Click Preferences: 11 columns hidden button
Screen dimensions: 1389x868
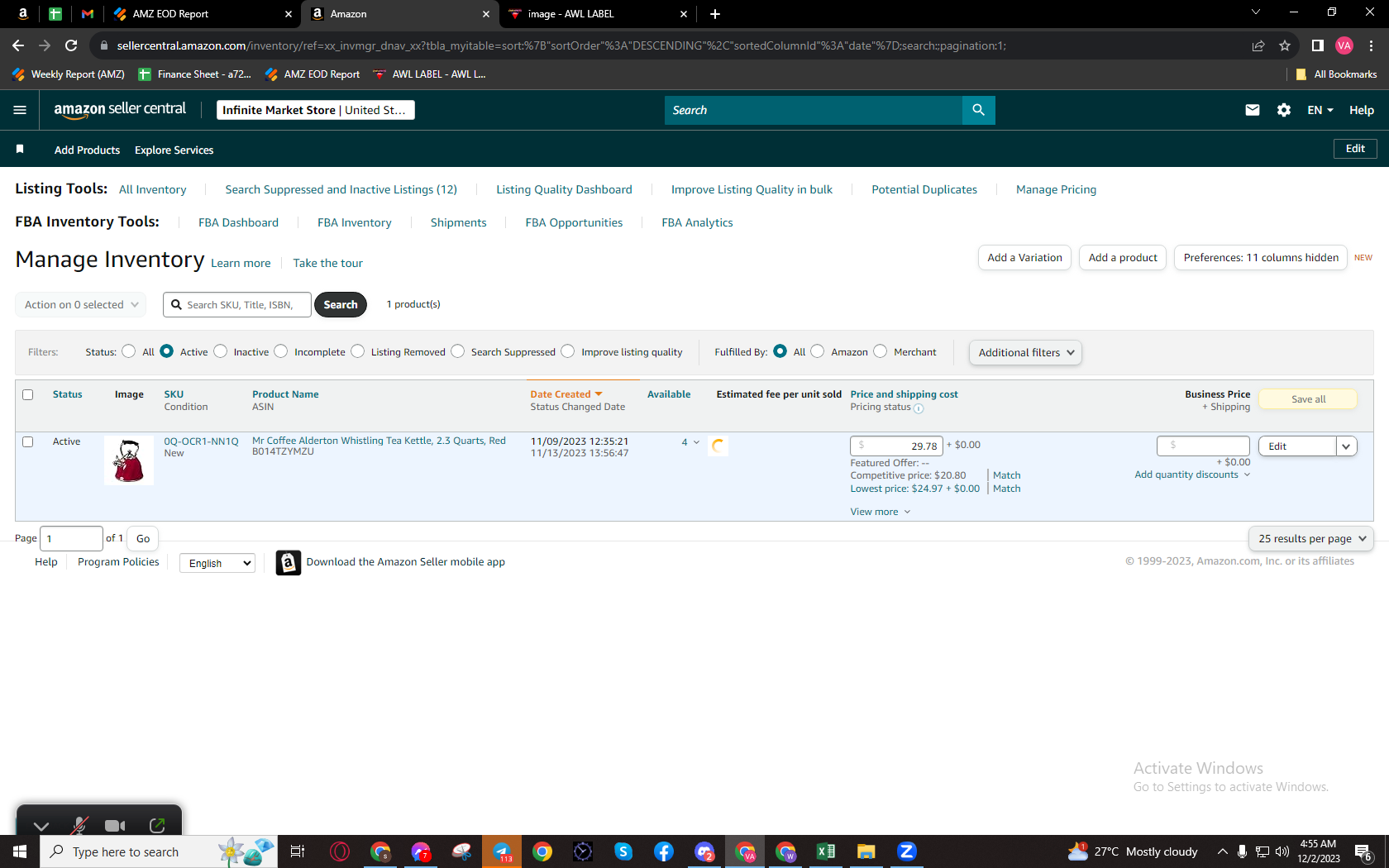(x=1261, y=258)
